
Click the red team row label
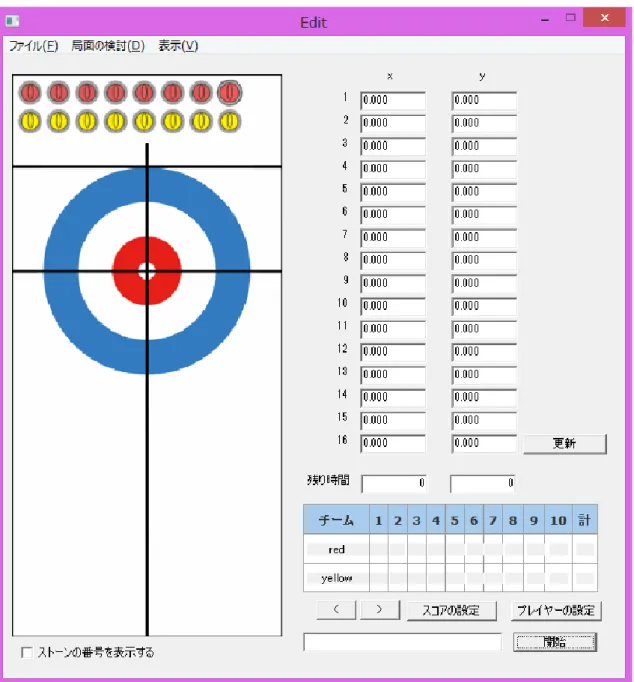click(x=336, y=550)
